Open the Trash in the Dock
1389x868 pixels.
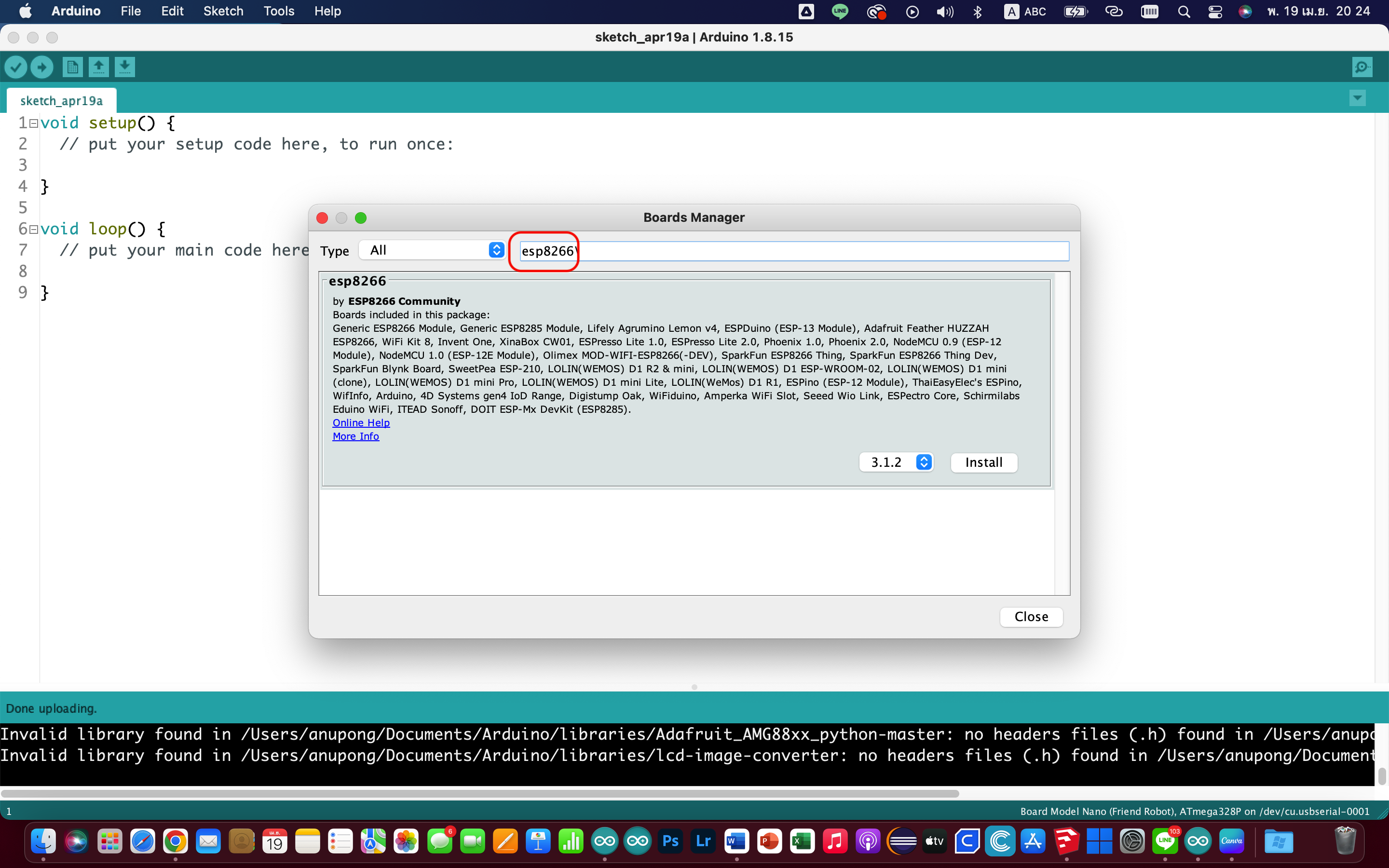pyautogui.click(x=1346, y=841)
